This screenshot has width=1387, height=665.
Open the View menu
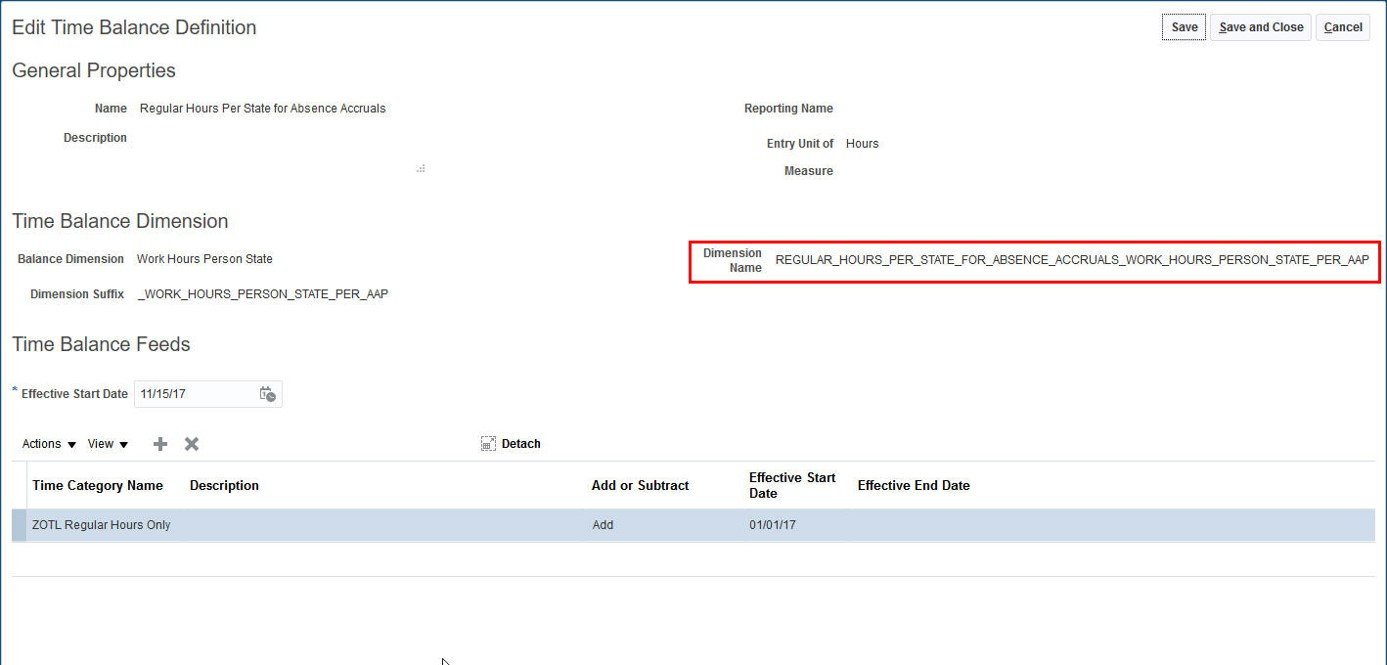107,443
